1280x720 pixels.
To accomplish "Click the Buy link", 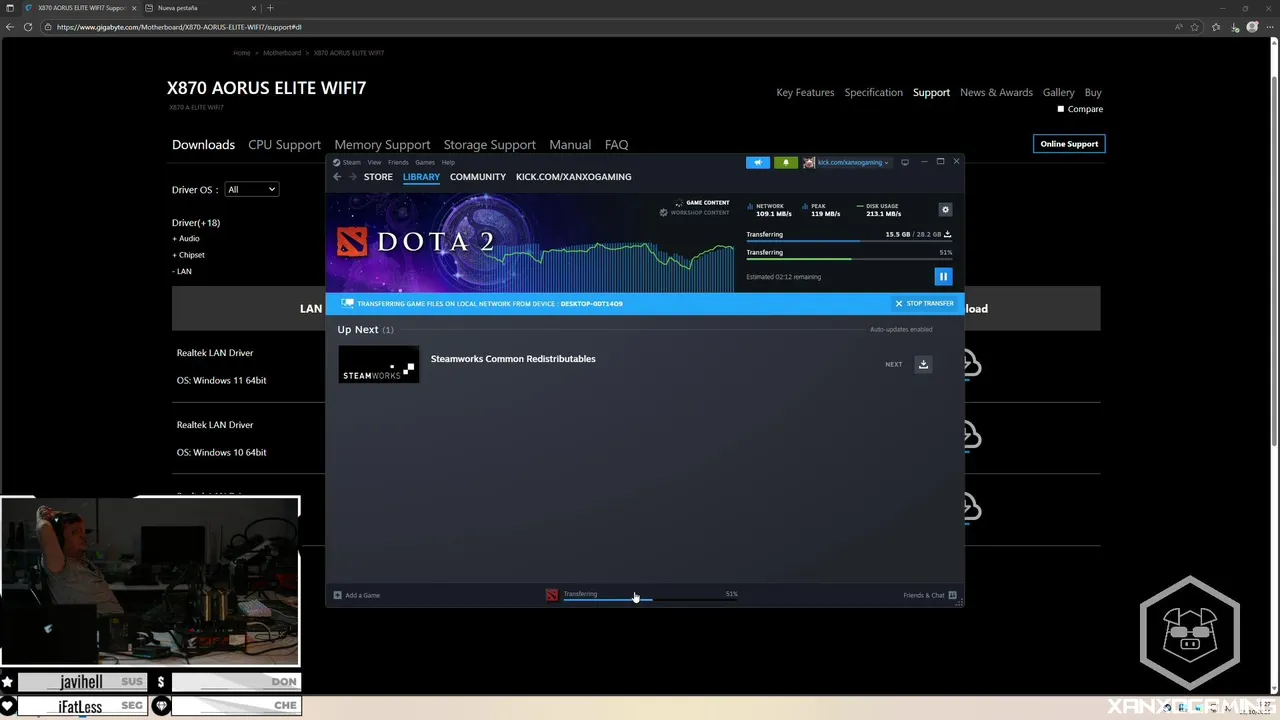I will point(1093,92).
